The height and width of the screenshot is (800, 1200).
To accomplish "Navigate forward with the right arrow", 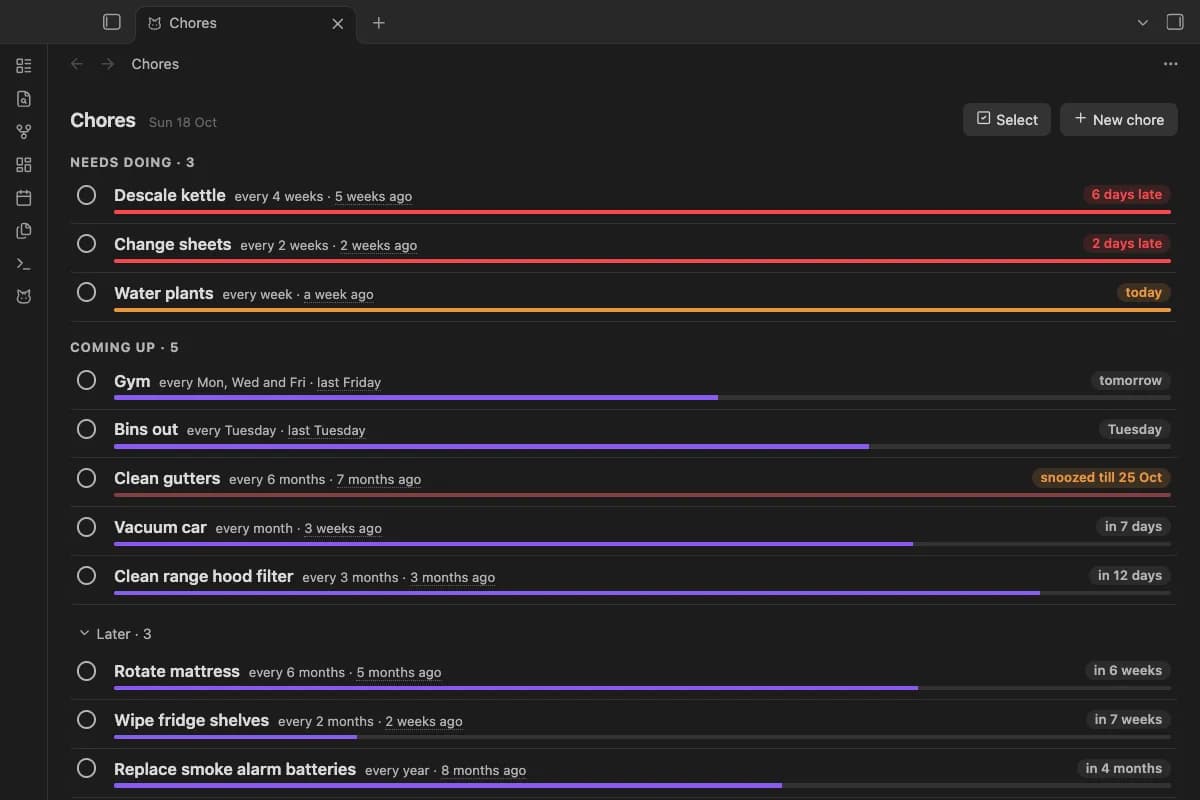I will [108, 64].
